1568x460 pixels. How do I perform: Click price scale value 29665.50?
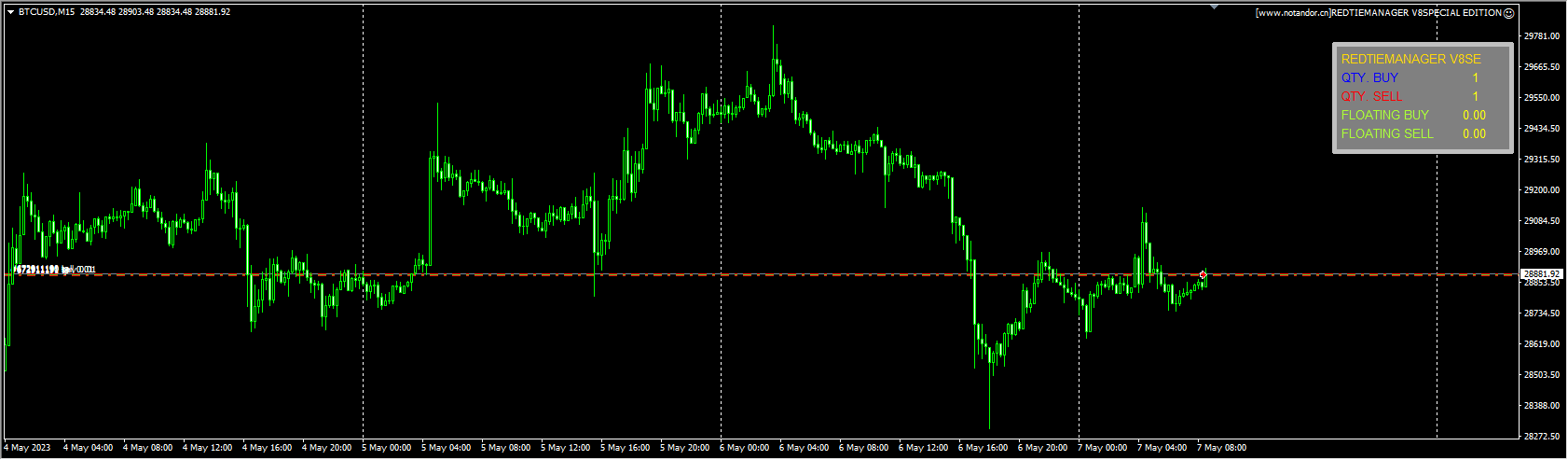pos(1542,67)
